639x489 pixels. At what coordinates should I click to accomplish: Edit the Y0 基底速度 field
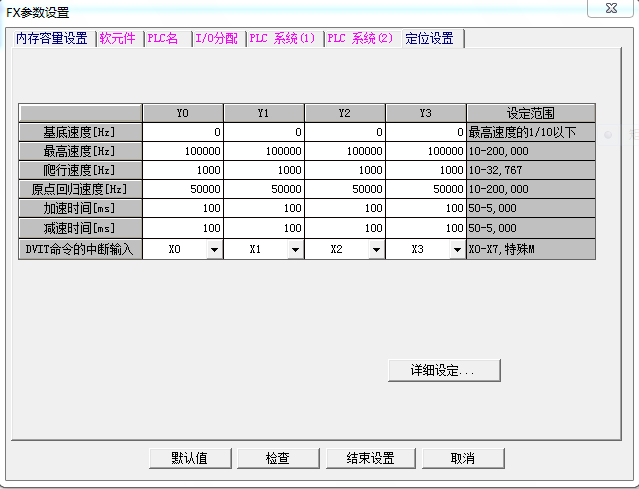tap(183, 132)
